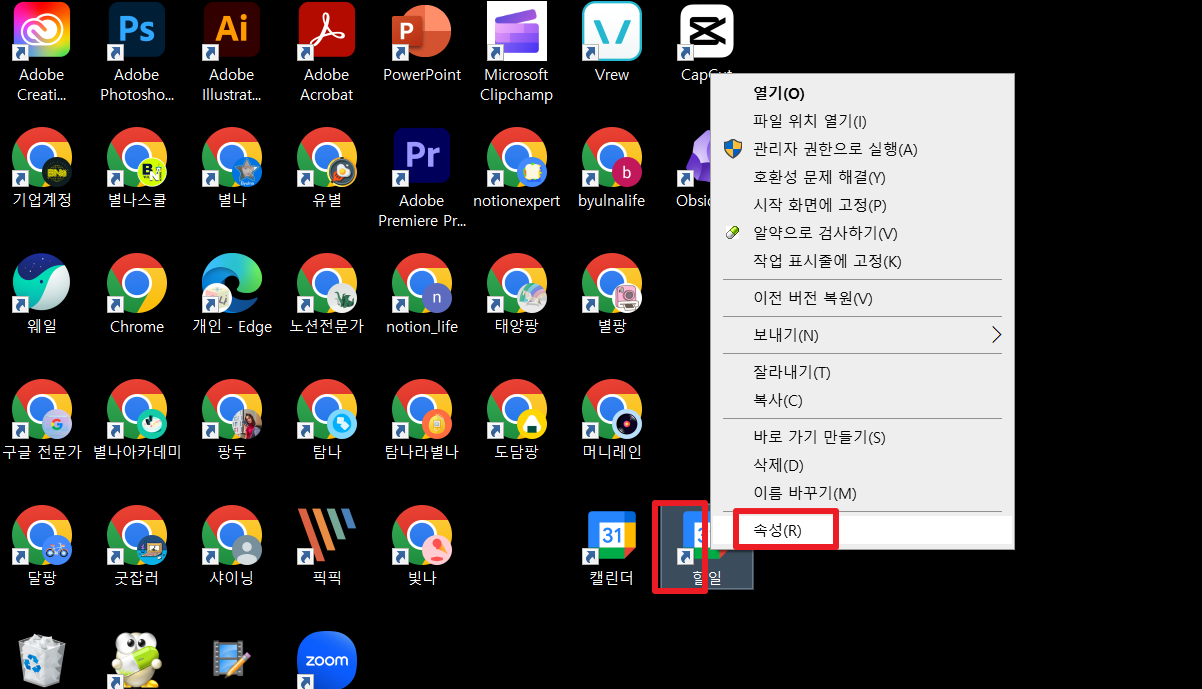This screenshot has width=1202, height=689.
Task: Choose 삭제(D) in context menu
Action: pos(862,465)
